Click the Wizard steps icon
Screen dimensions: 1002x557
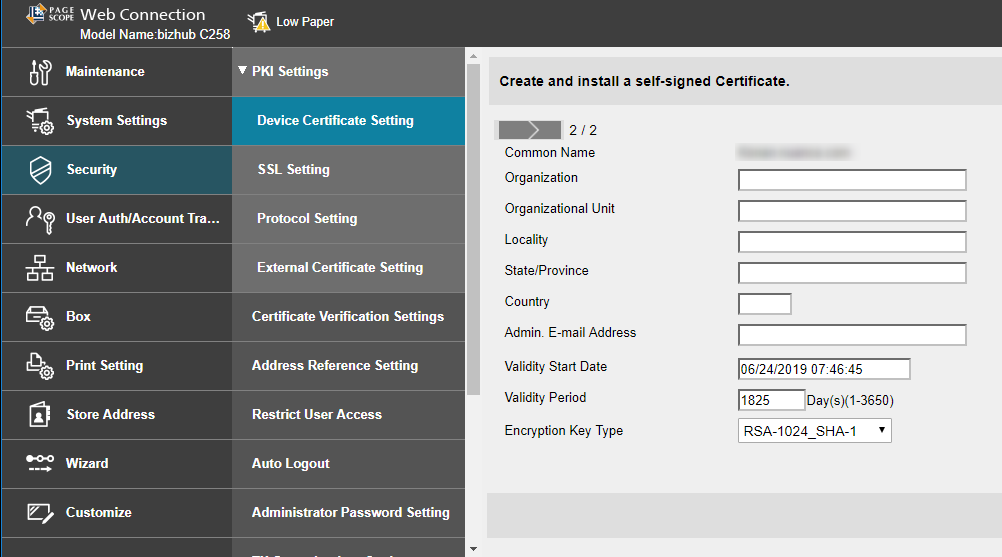click(x=40, y=463)
